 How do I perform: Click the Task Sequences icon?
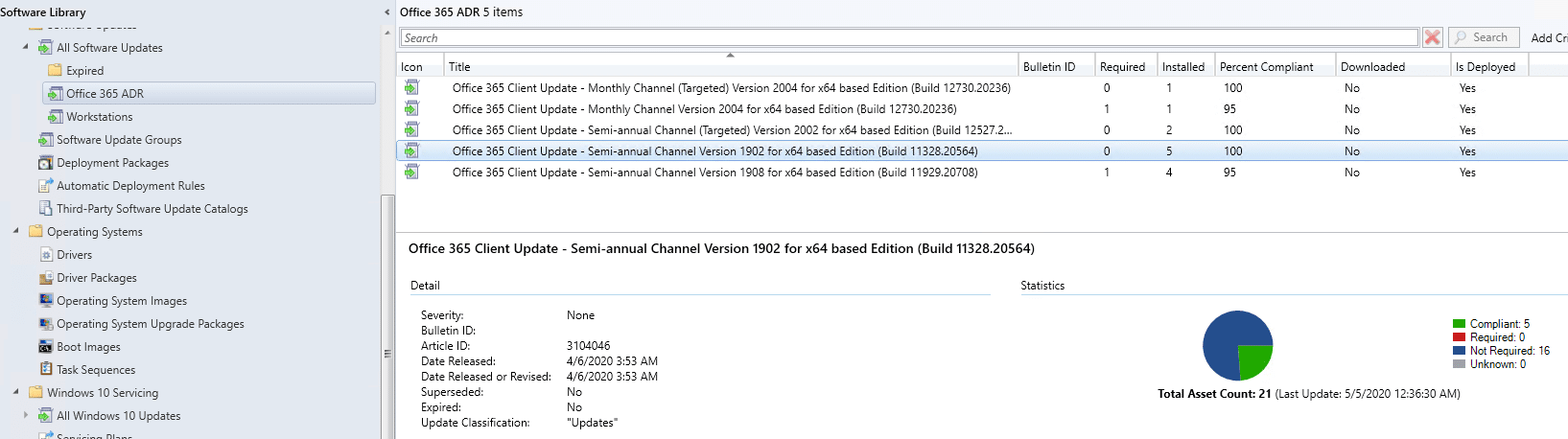coord(46,370)
